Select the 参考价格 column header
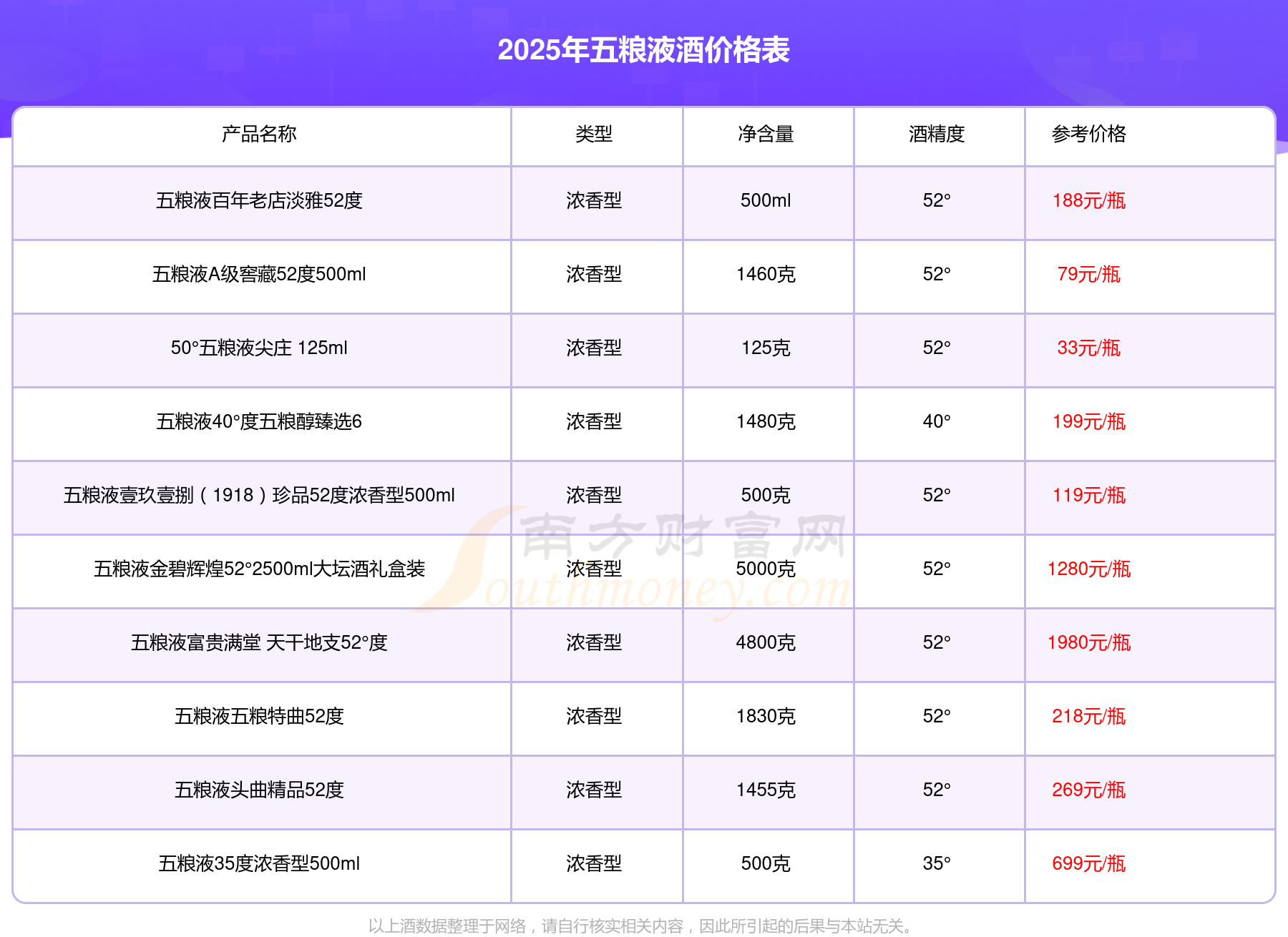1288x937 pixels. tap(1089, 134)
